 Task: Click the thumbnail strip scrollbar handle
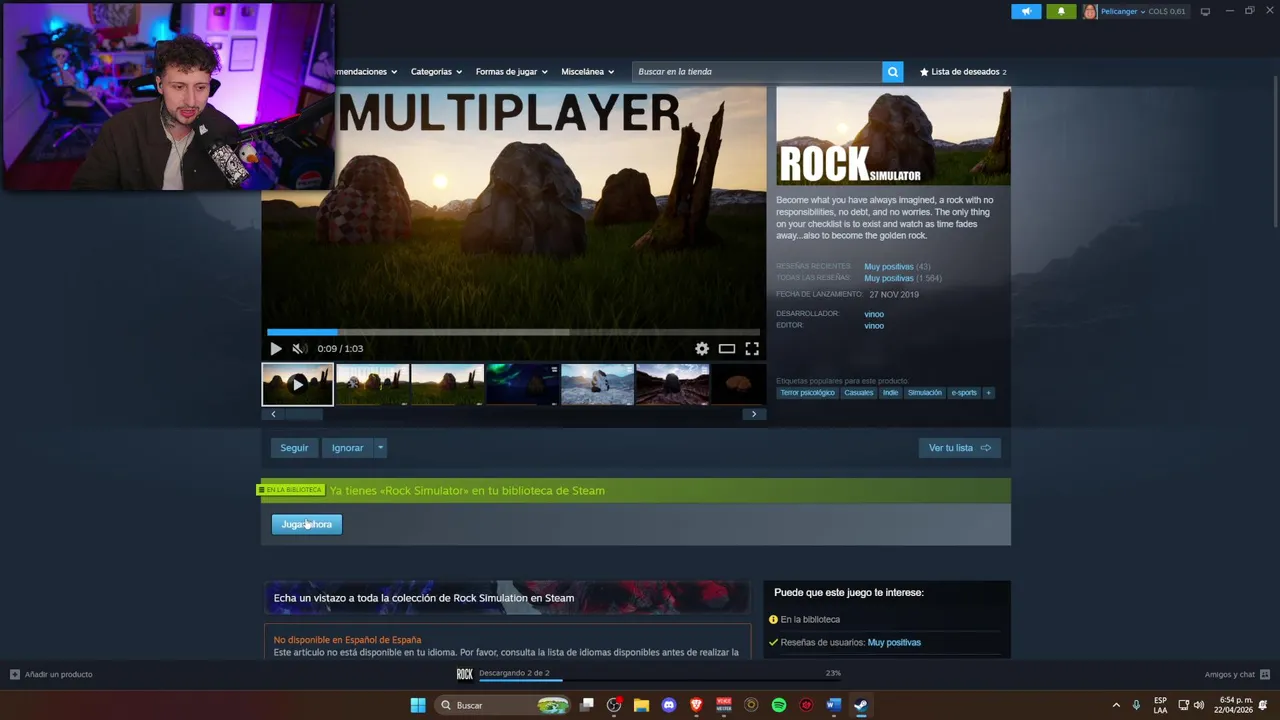(304, 414)
